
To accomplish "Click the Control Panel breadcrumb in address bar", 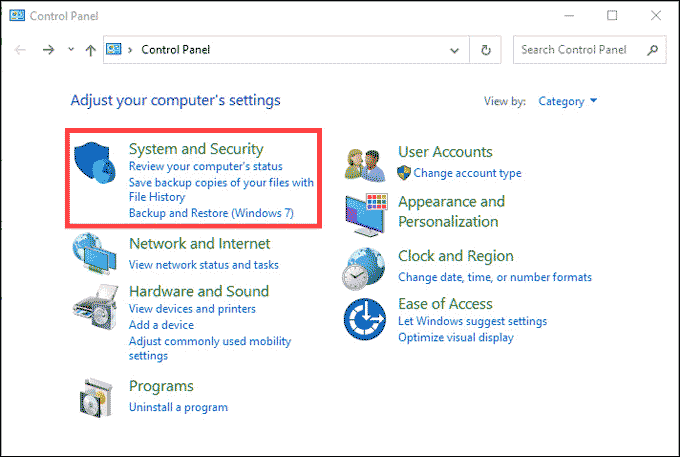I will click(175, 49).
